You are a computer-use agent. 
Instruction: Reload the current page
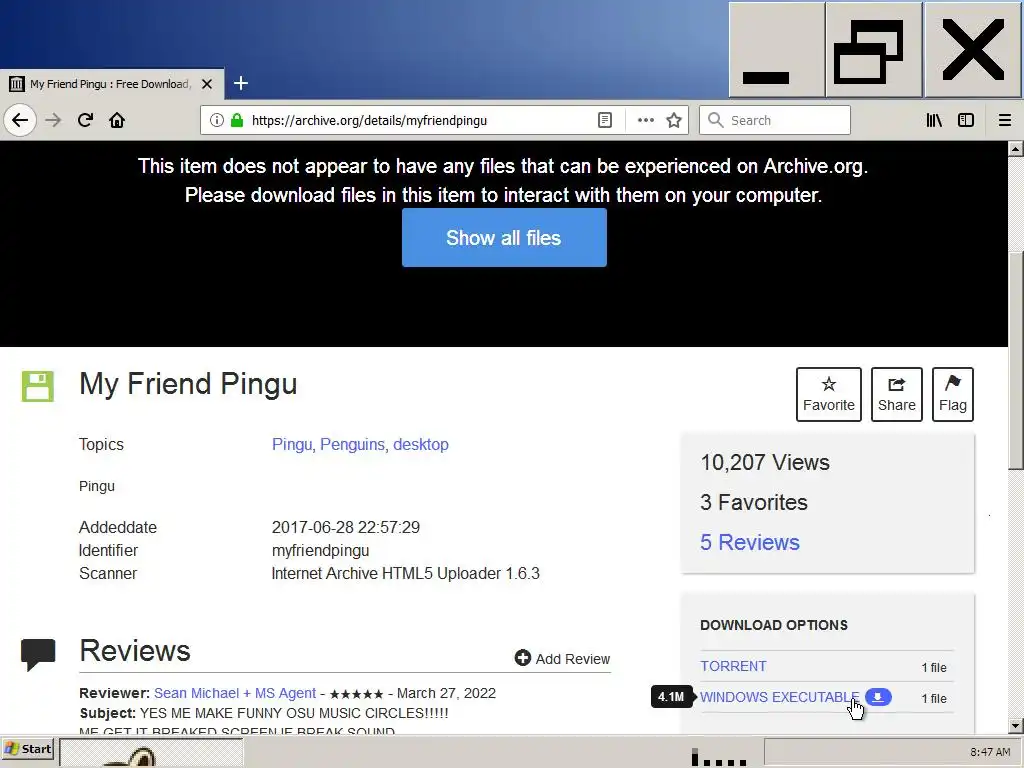[x=85, y=120]
